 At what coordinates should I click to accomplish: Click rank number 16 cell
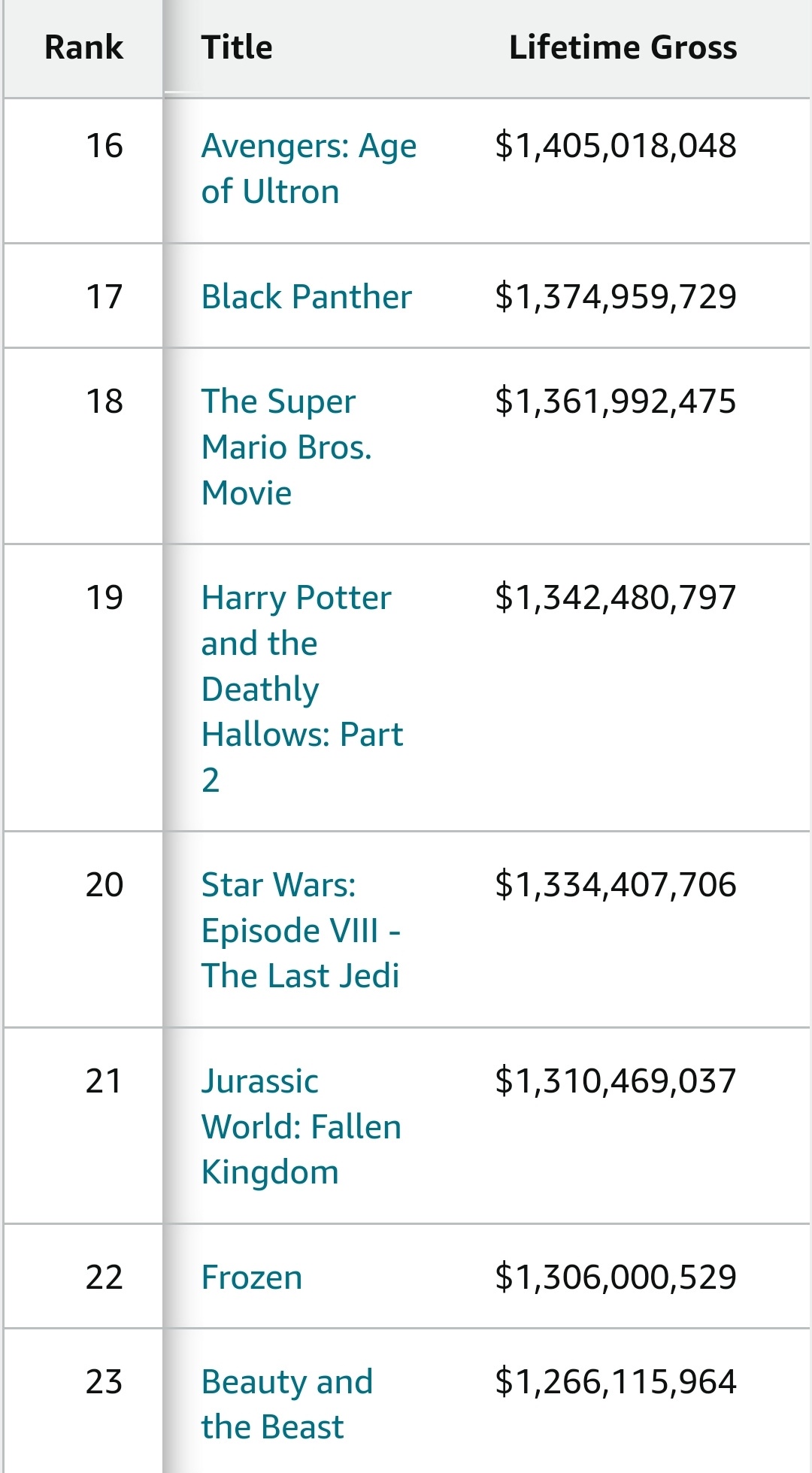(104, 146)
